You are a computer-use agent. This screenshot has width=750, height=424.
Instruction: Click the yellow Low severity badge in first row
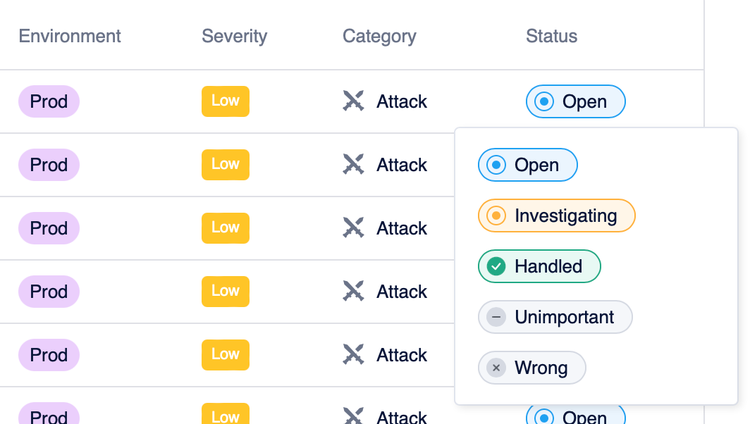coord(225,101)
